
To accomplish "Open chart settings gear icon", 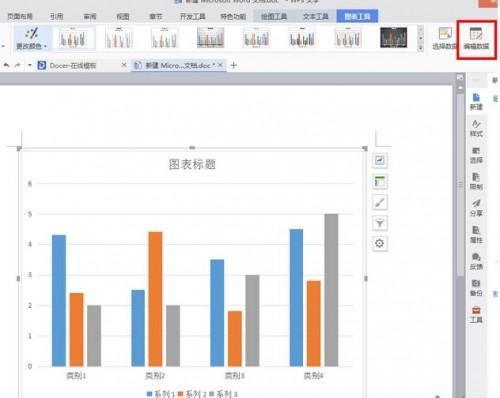I will (379, 243).
